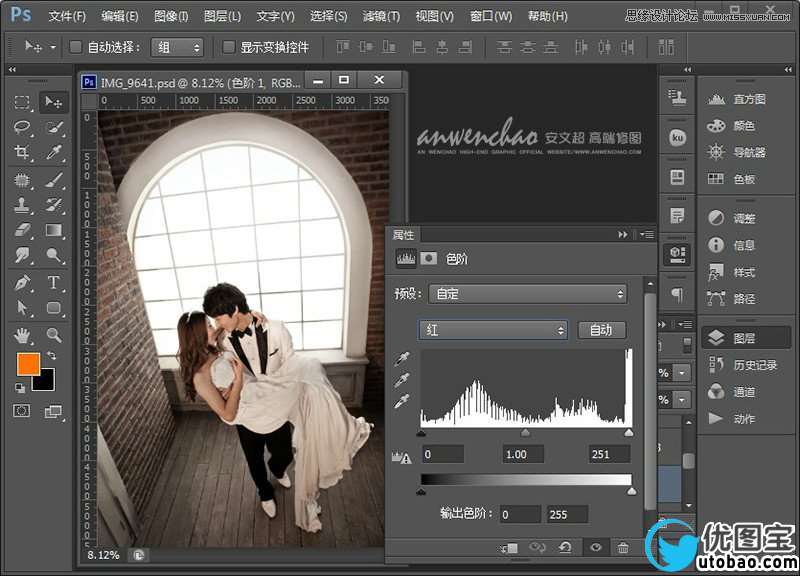Viewport: 800px width, 576px height.
Task: Enable the 显示变换控件 checkbox
Action: point(229,47)
